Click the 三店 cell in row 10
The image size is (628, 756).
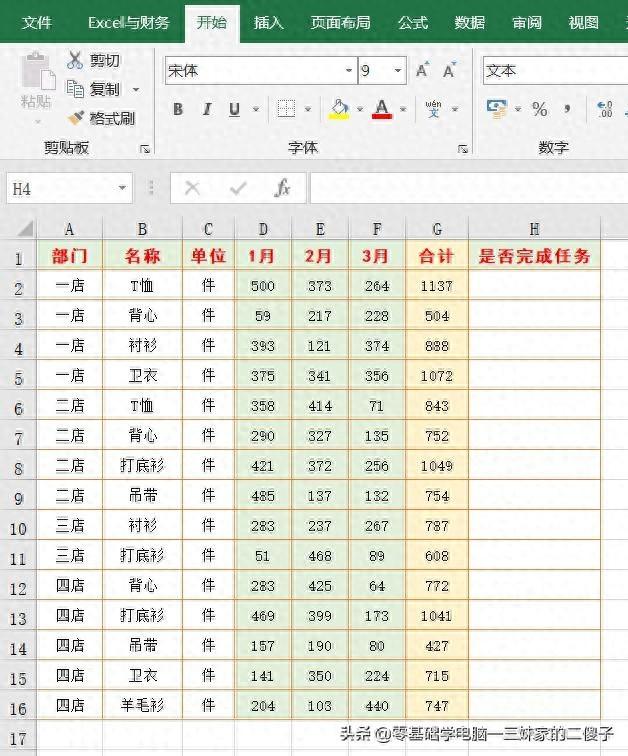click(70, 526)
